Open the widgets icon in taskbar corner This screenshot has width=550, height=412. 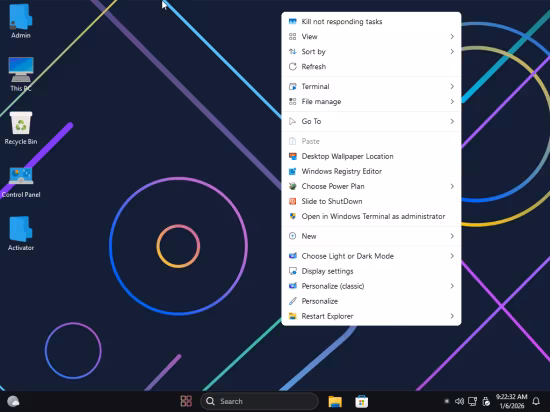13,401
